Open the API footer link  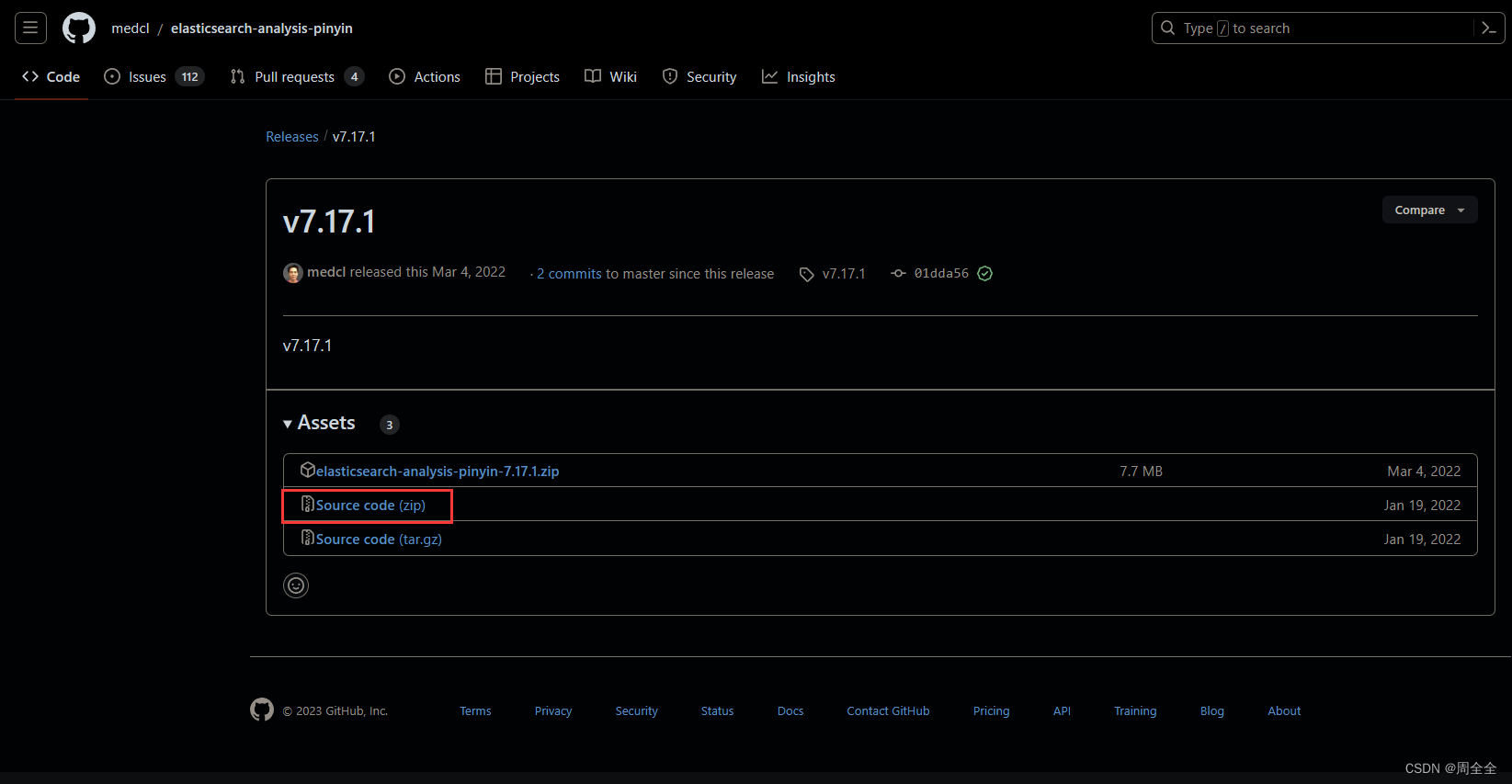[x=1062, y=711]
